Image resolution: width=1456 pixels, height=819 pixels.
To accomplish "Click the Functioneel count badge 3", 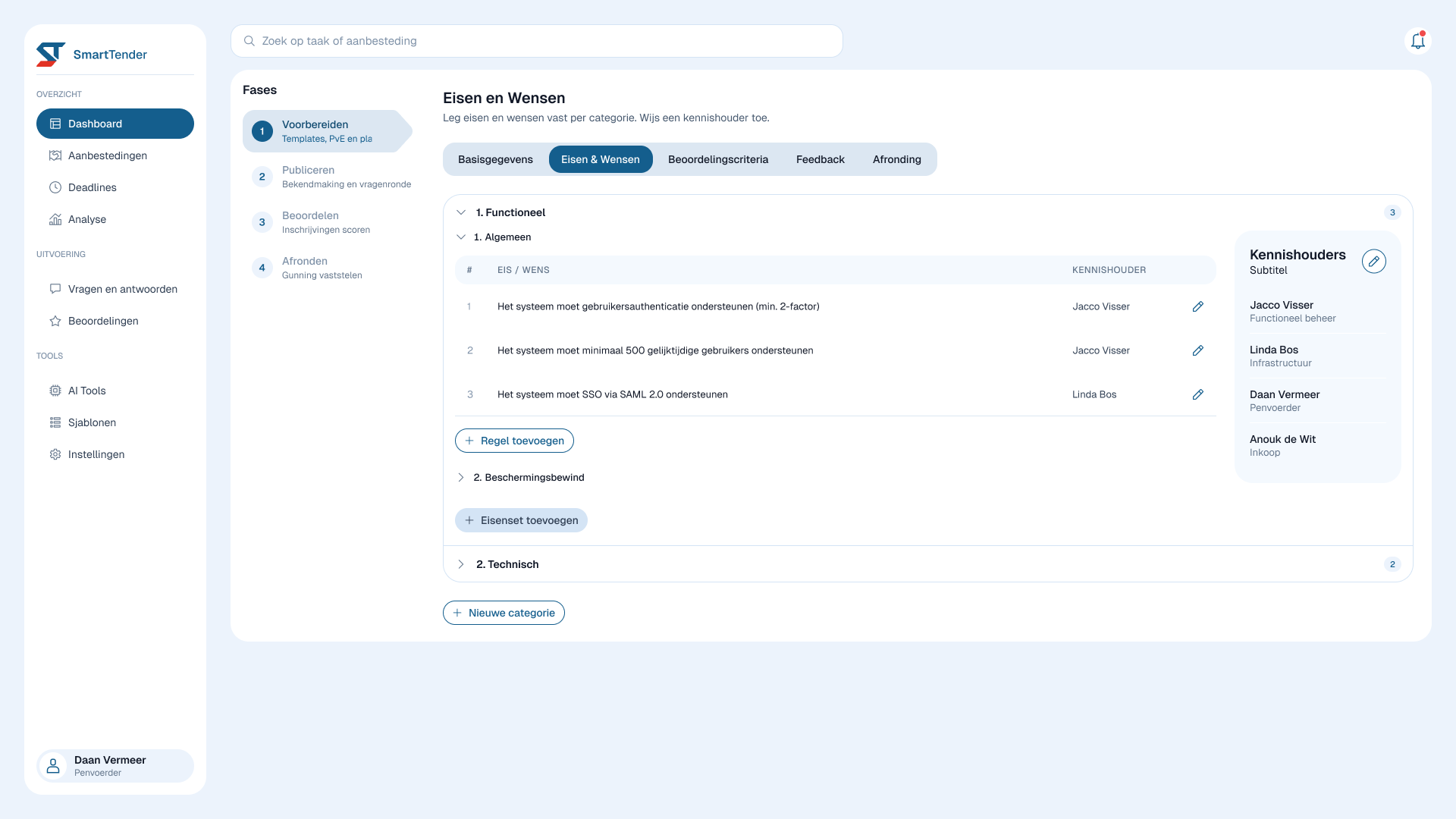I will click(1392, 212).
